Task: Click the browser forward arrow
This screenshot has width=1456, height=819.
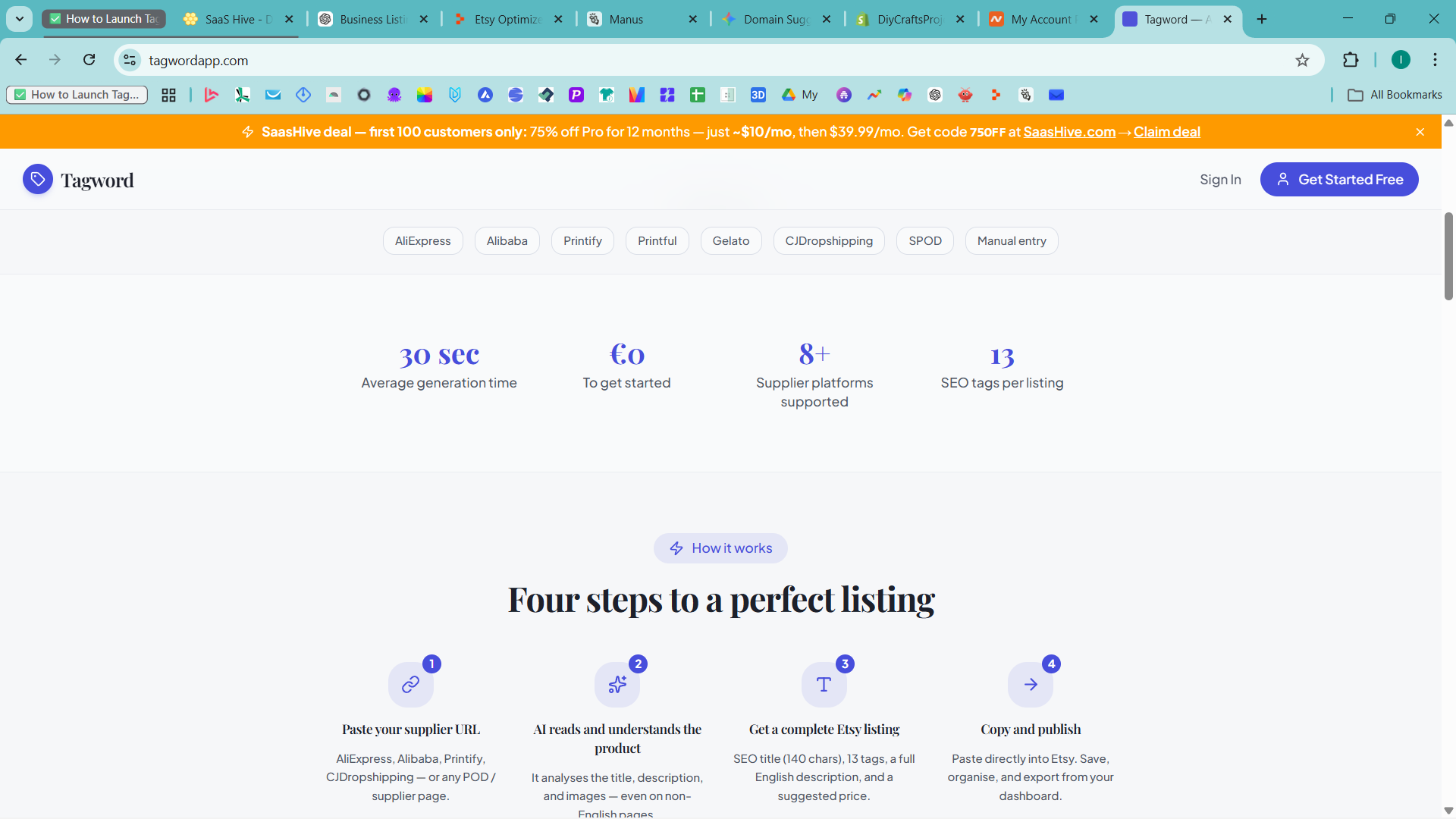Action: coord(55,60)
